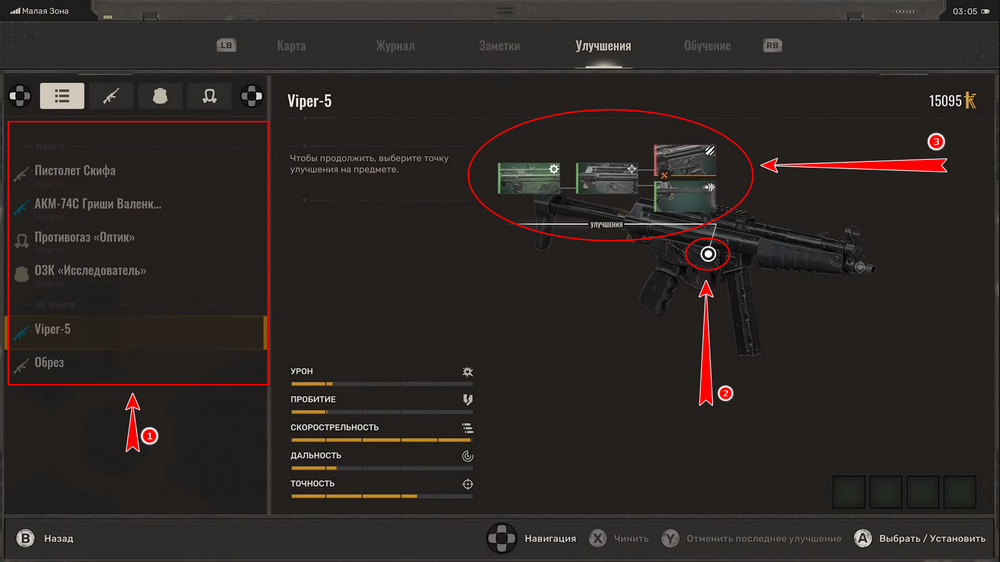The width and height of the screenshot is (1000, 562).
Task: Switch to the Журнал tab
Action: (x=395, y=46)
